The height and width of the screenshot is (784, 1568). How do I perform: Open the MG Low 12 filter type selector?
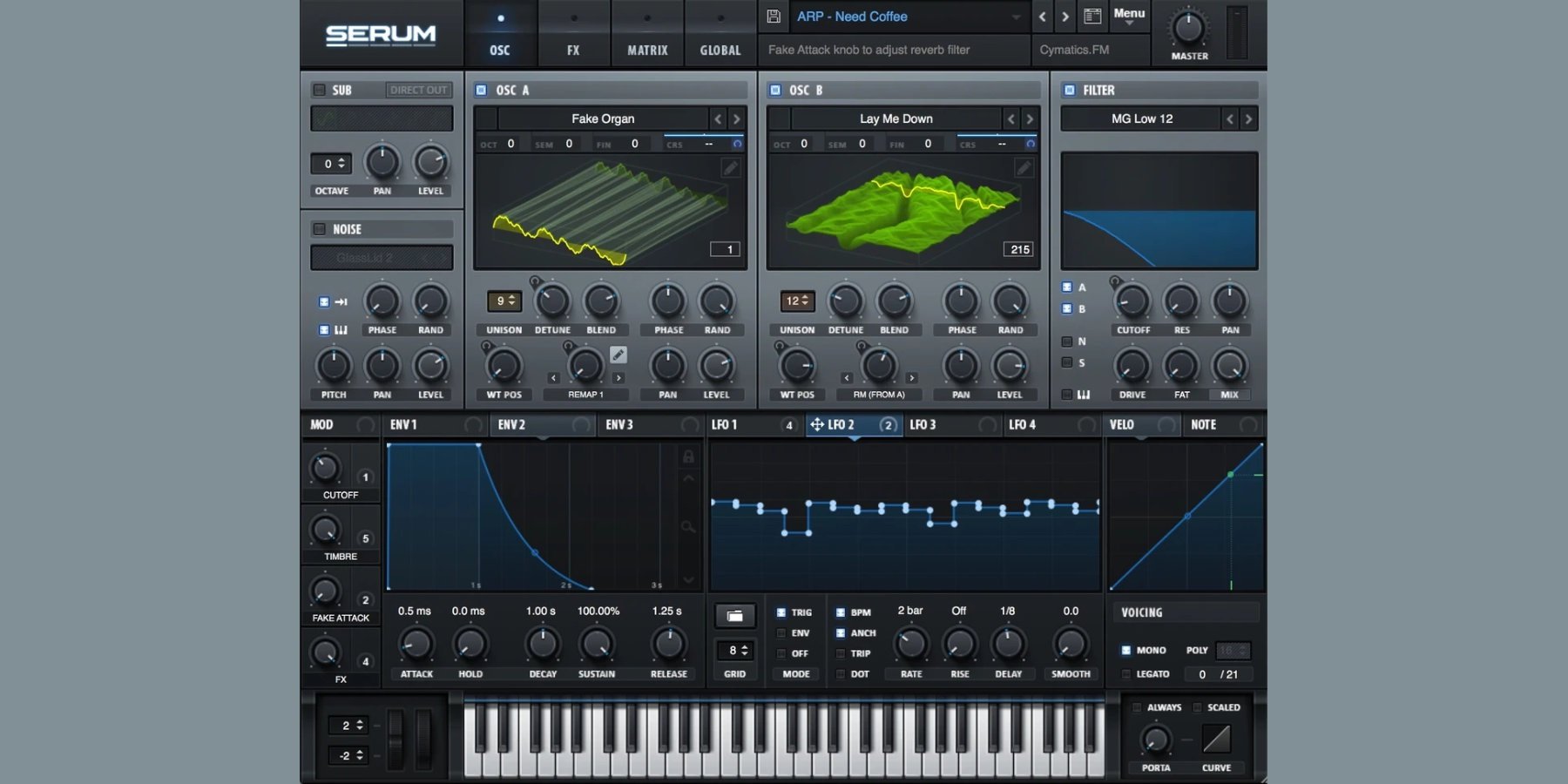pyautogui.click(x=1141, y=118)
